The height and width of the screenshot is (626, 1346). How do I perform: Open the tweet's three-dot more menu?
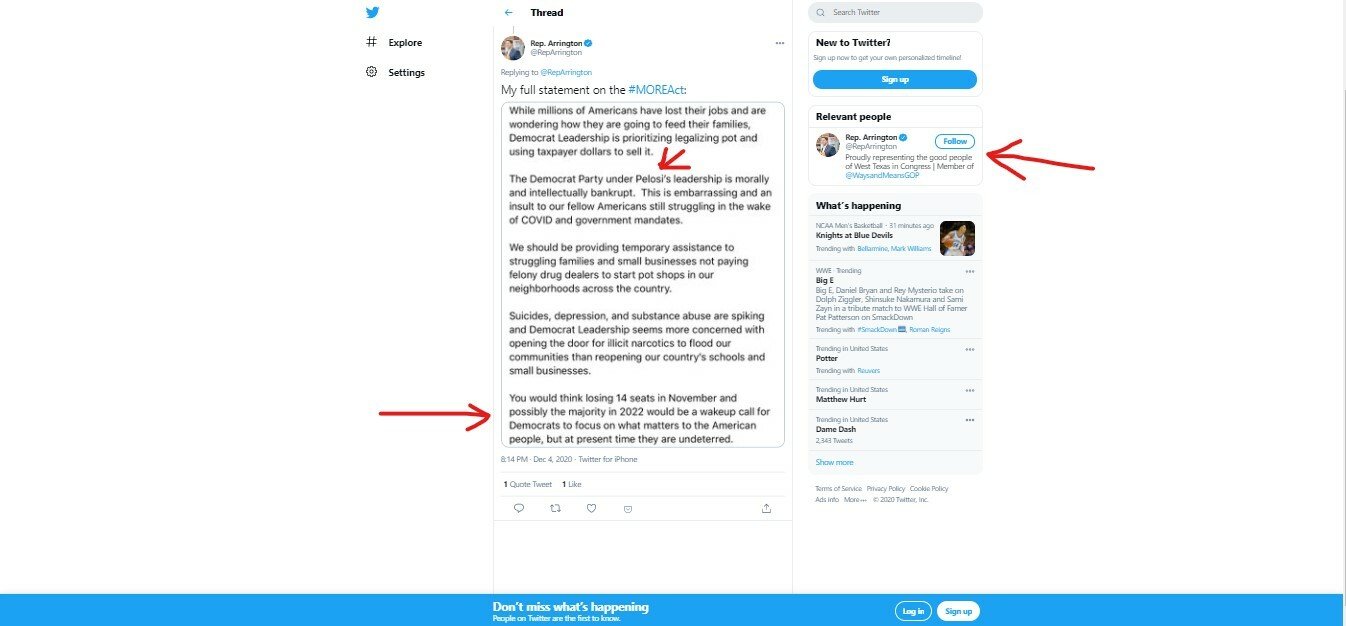pyautogui.click(x=779, y=43)
